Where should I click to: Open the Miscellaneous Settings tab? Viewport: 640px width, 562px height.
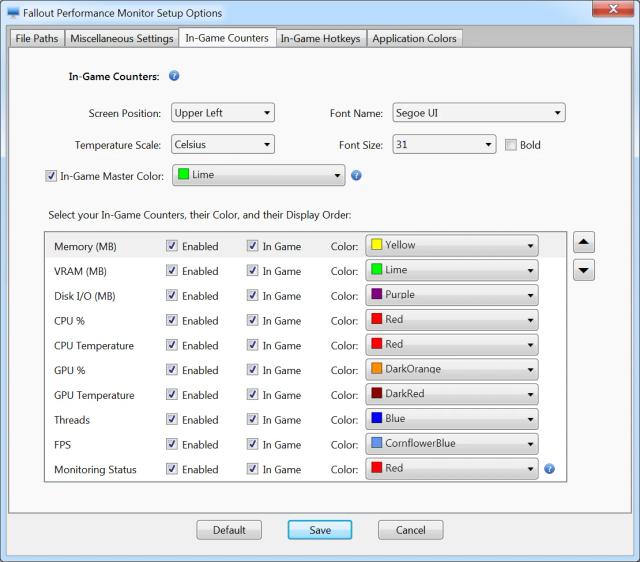point(122,38)
